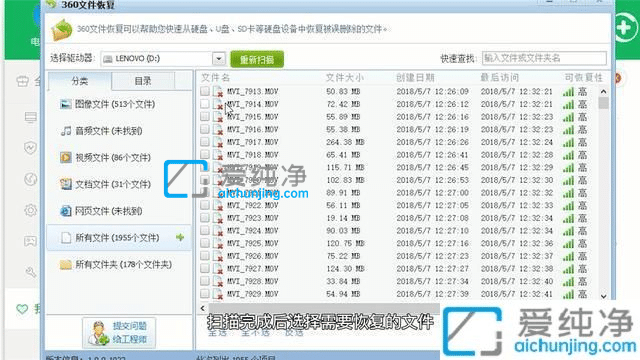Check the box for MVI_7913.MOV
The image size is (640, 360).
coord(205,91)
